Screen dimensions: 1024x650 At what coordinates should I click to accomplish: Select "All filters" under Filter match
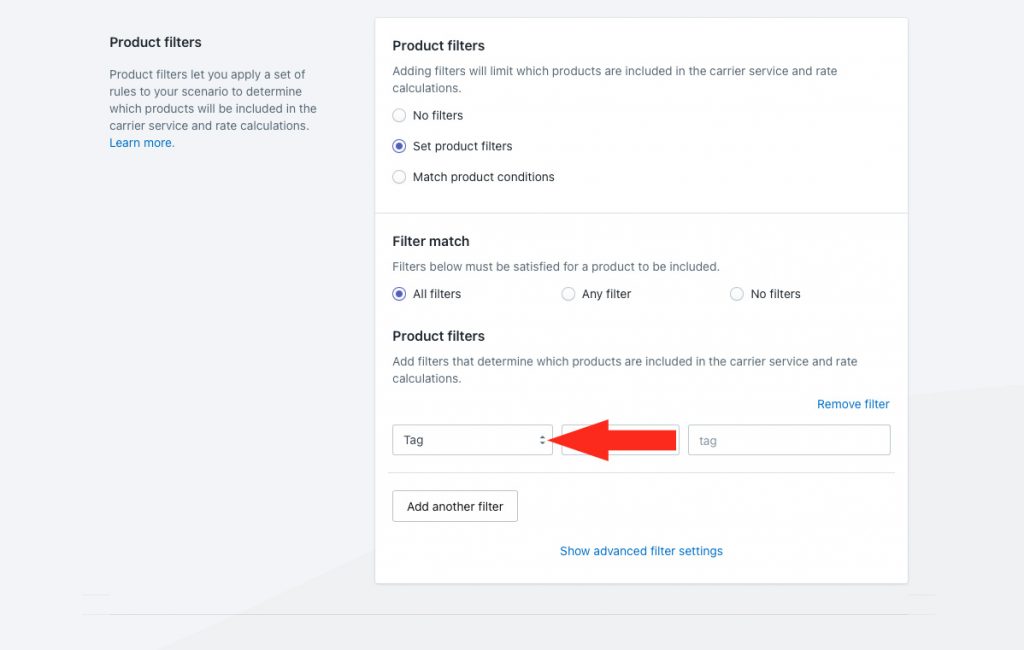click(x=399, y=294)
